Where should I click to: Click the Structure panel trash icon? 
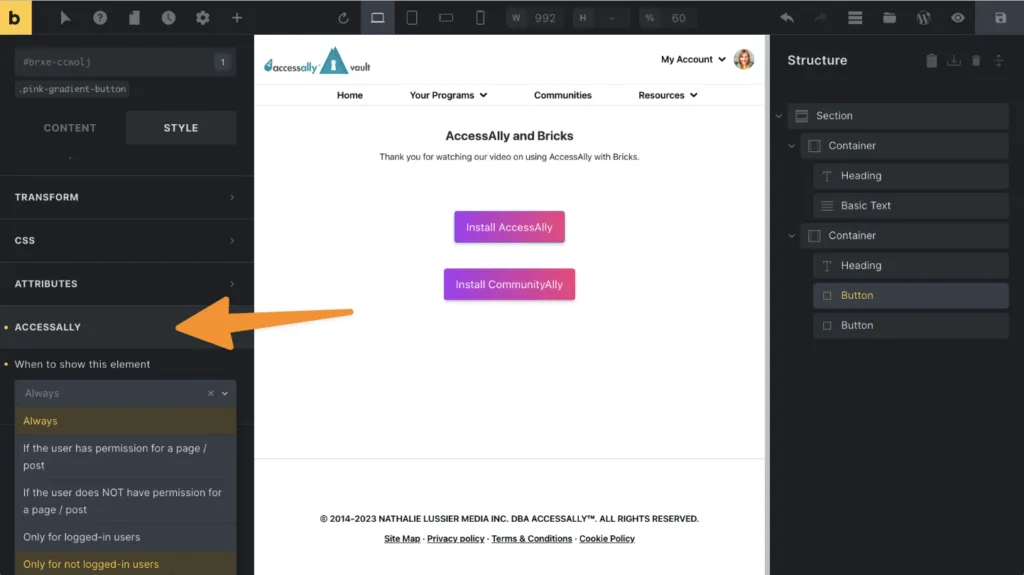click(976, 61)
